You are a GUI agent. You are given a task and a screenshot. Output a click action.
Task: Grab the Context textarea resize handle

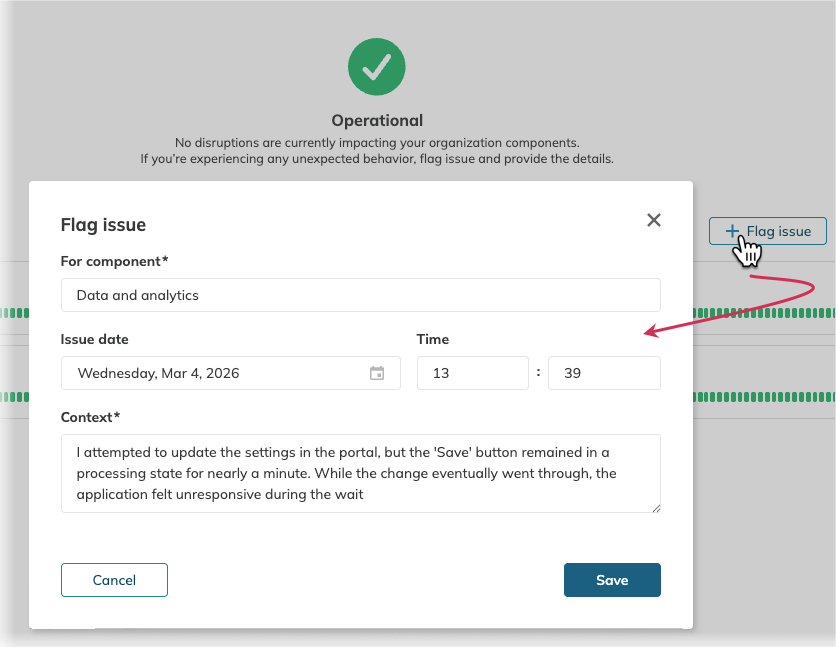pyautogui.click(x=657, y=508)
